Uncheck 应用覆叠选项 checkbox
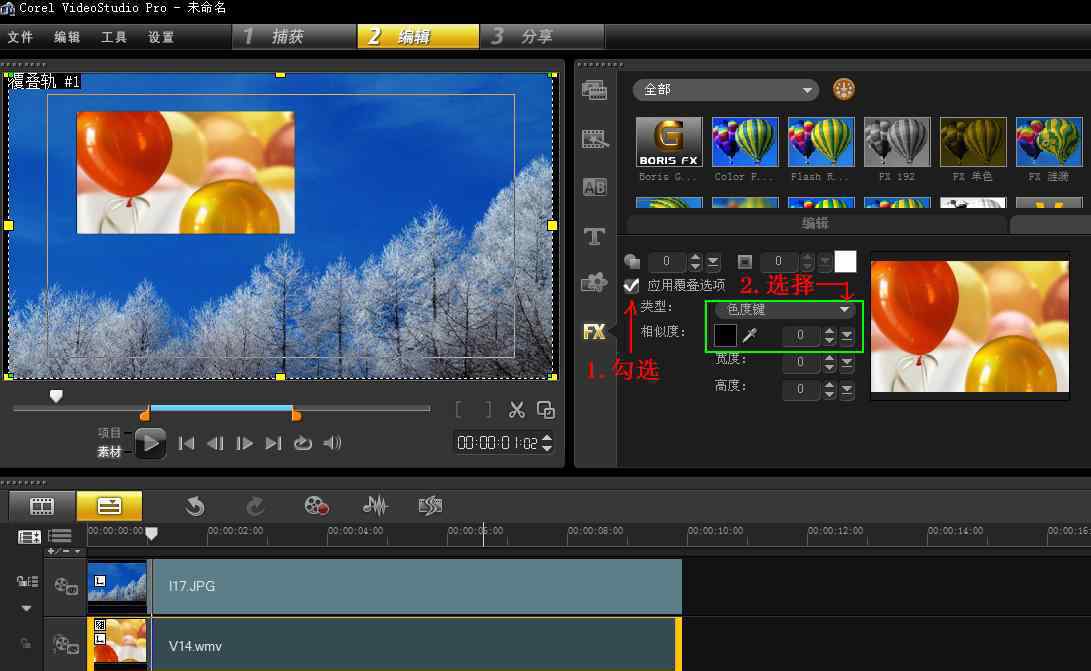1091x671 pixels. [631, 285]
